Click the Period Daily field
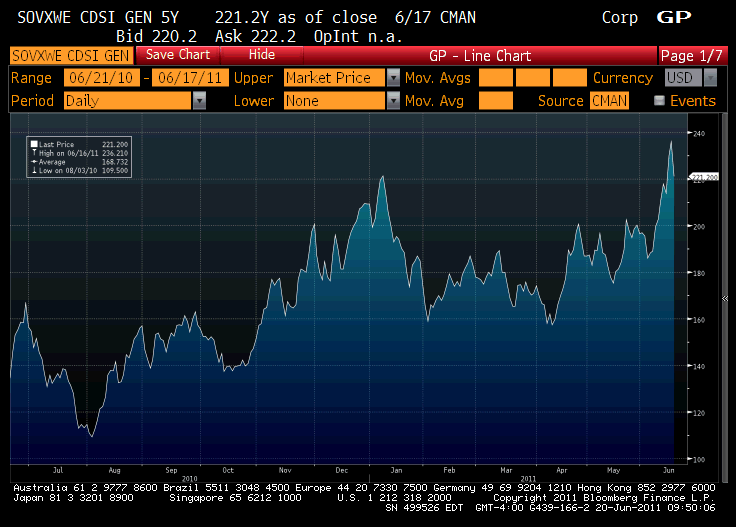 point(128,100)
